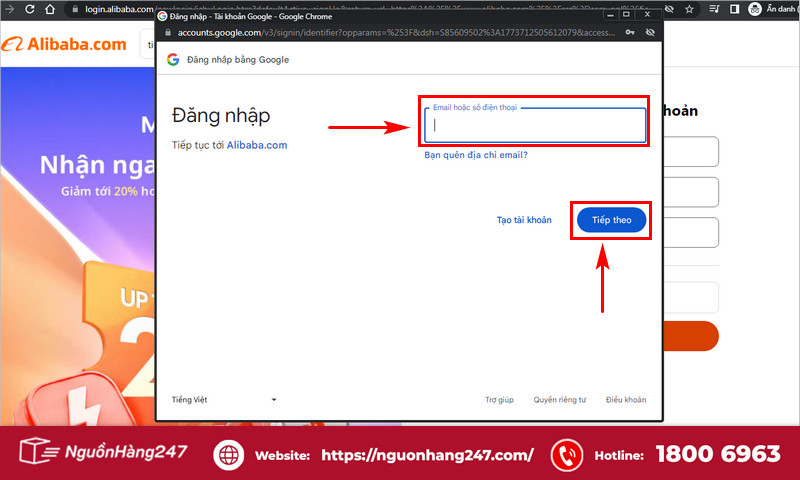Click the lock icon beside accounts.google.com
Screen dimensions: 800x480
coord(168,32)
